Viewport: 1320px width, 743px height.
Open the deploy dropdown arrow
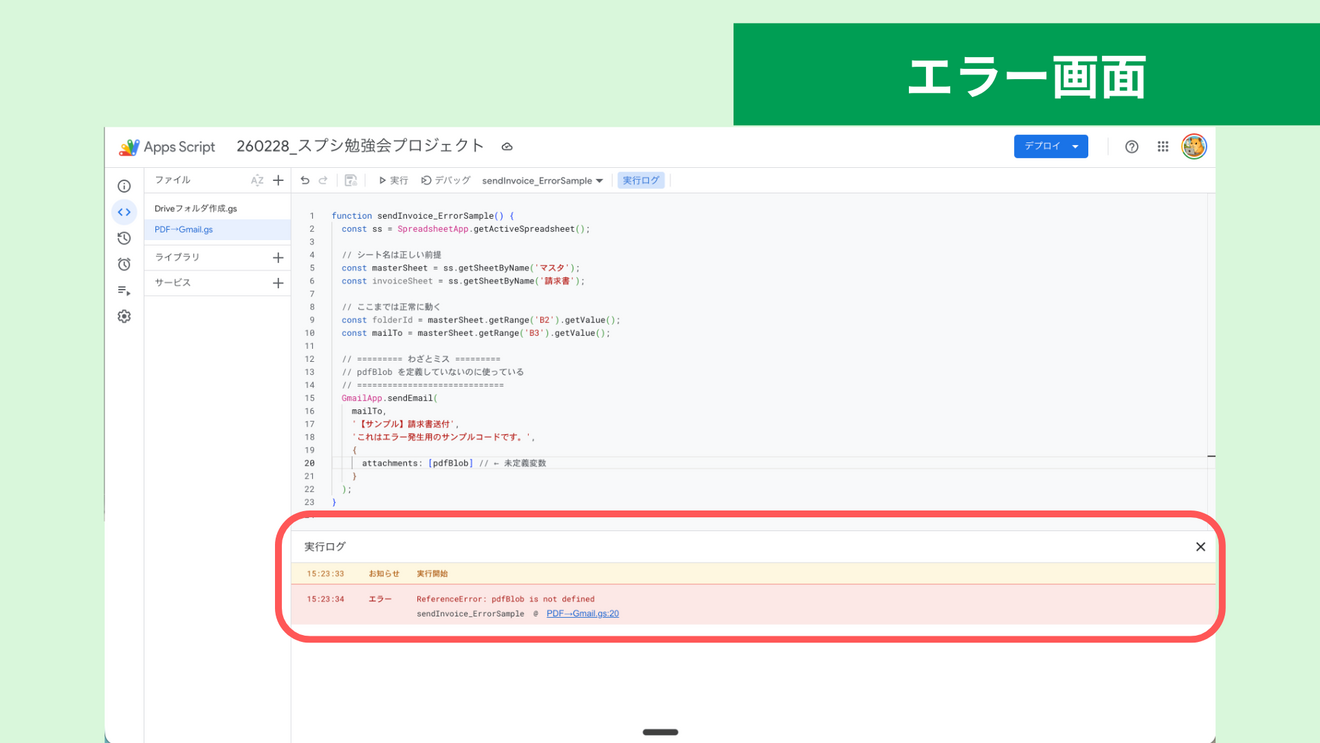pos(1076,146)
